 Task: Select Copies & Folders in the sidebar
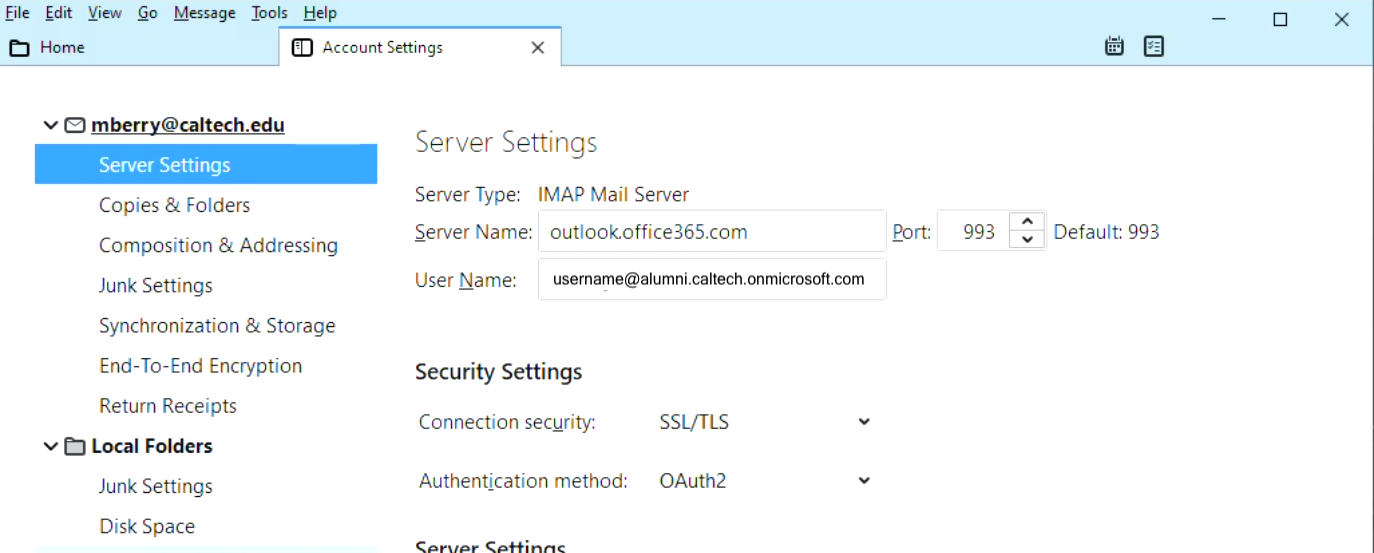tap(174, 205)
